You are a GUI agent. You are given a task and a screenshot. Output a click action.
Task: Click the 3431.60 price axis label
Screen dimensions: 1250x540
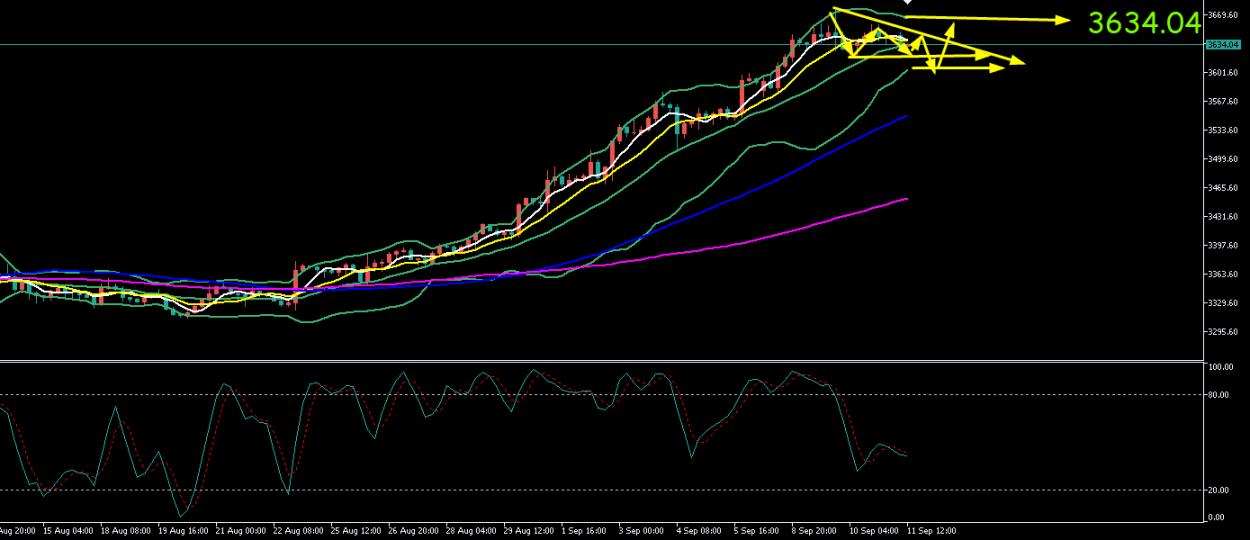pyautogui.click(x=1223, y=217)
